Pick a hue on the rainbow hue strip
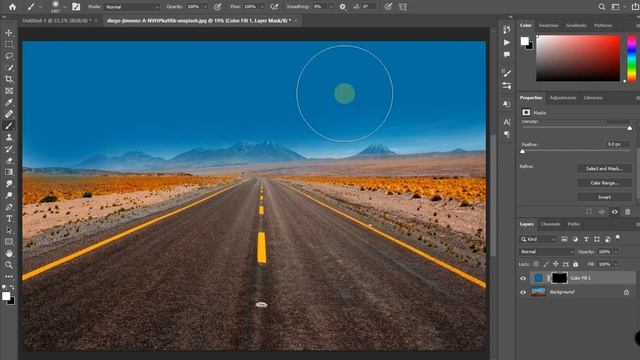Image resolution: width=640 pixels, height=360 pixels. (631, 58)
